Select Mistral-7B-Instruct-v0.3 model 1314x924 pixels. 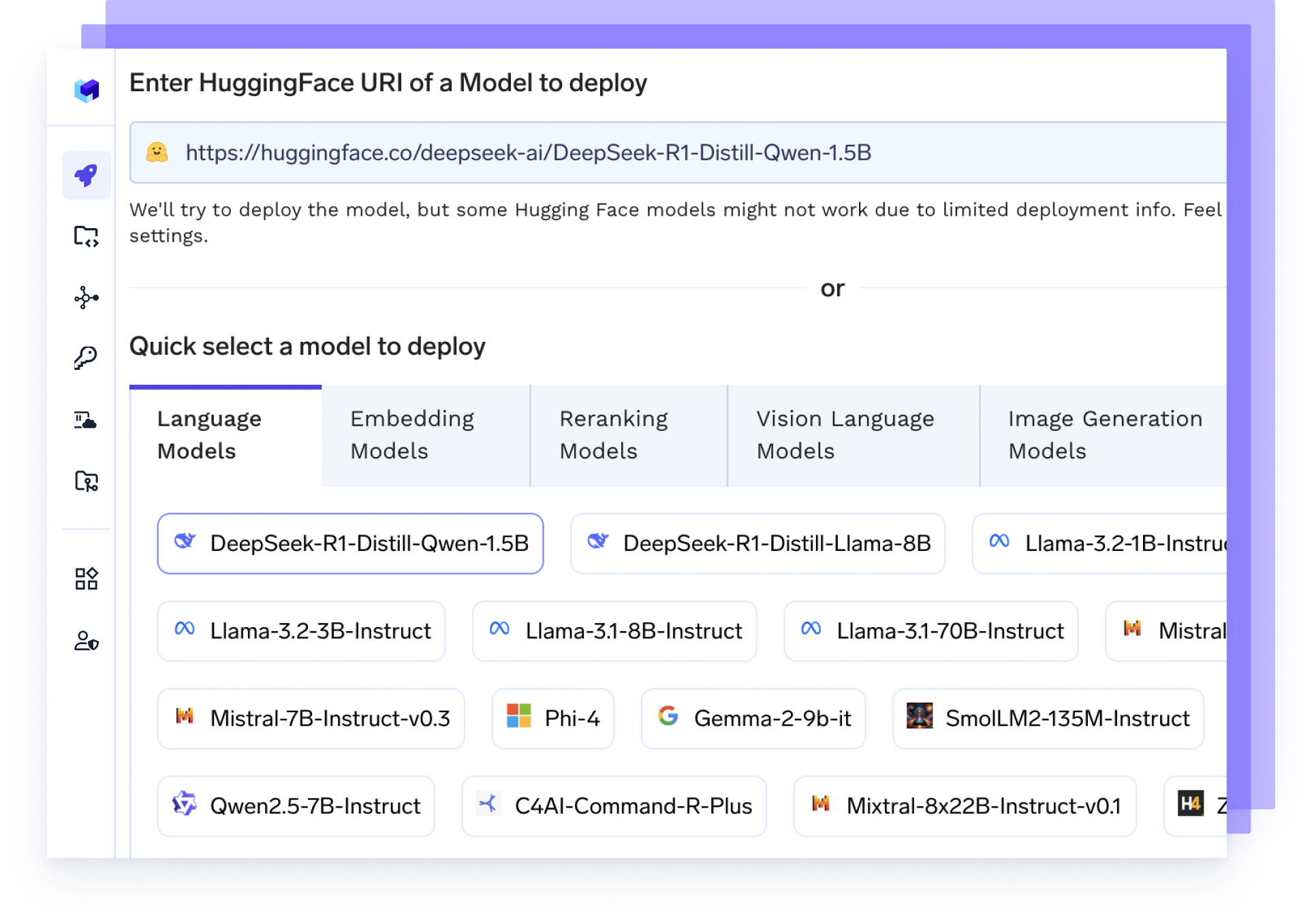(311, 718)
